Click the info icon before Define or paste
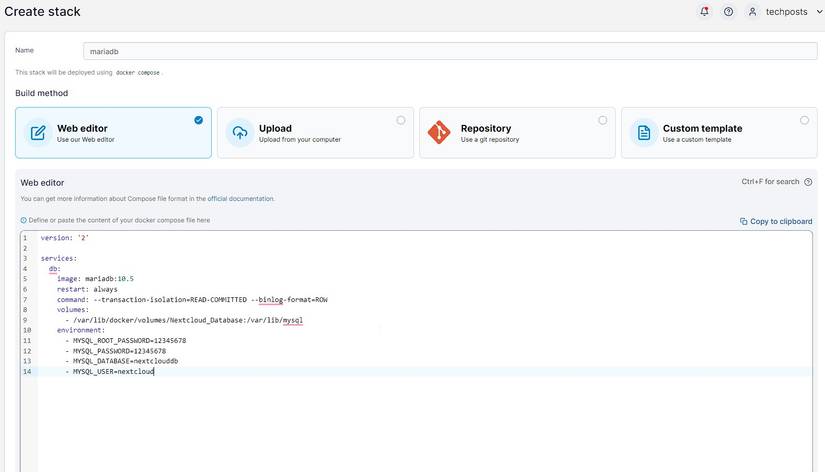Image resolution: width=825 pixels, height=472 pixels. [x=23, y=220]
